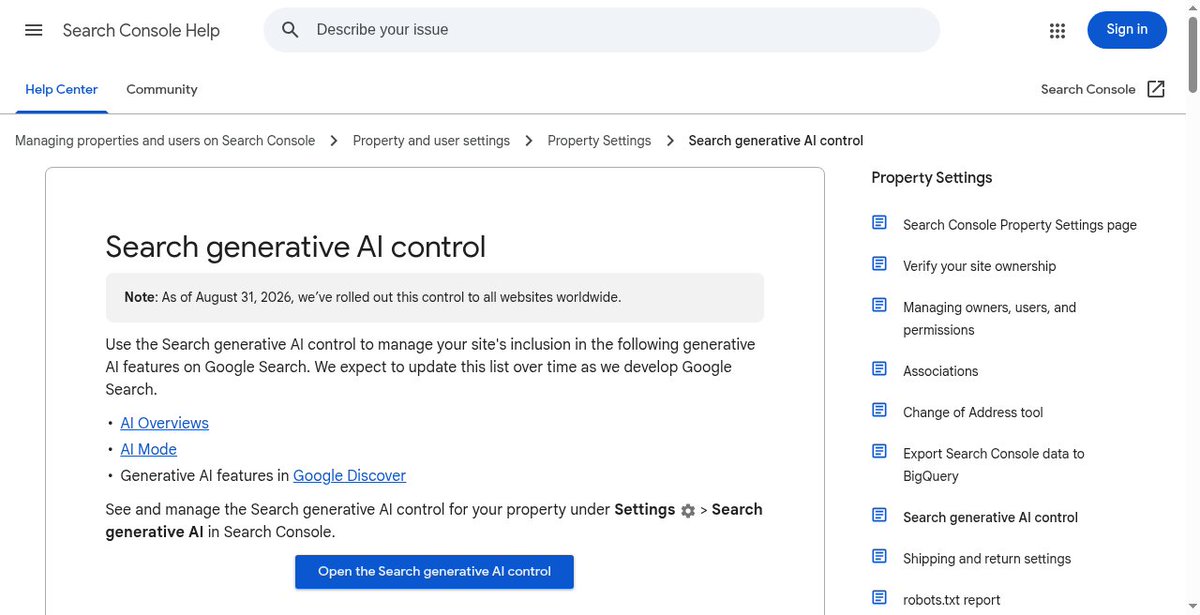This screenshot has width=1200, height=615.
Task: Open Verify your site ownership article
Action: [979, 266]
